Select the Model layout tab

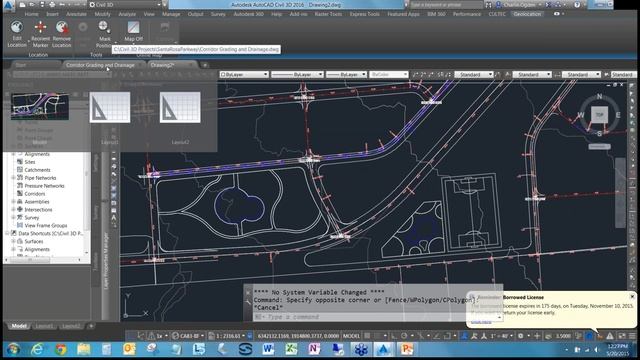tap(19, 326)
